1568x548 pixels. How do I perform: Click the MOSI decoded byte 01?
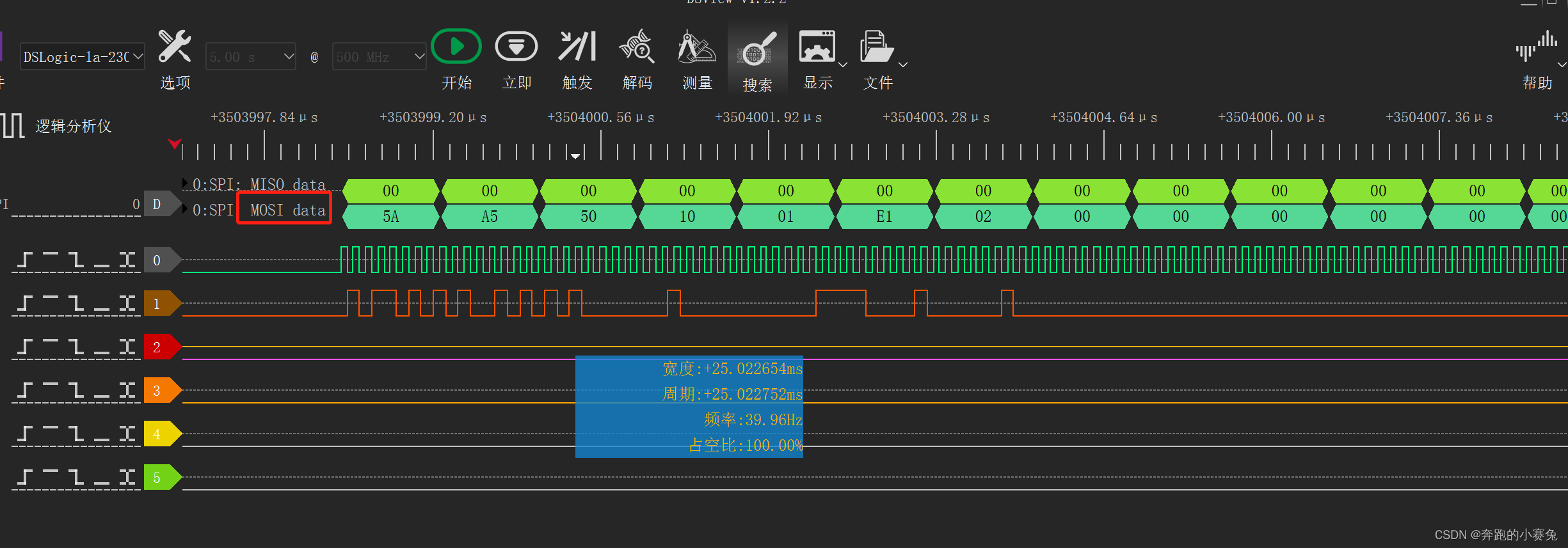point(786,217)
